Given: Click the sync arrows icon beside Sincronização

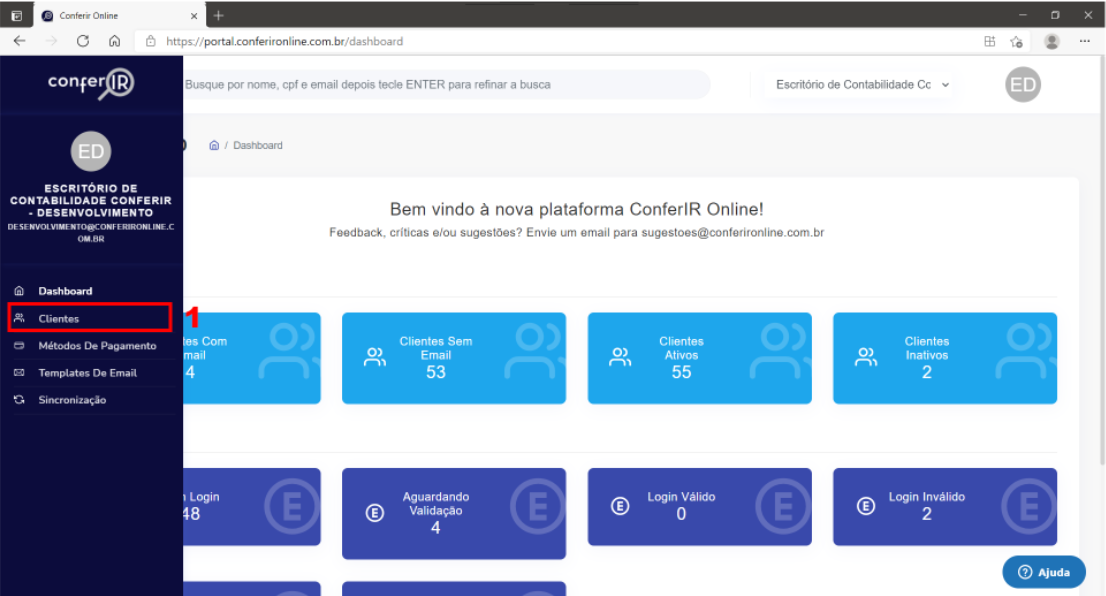Looking at the screenshot, I should [19, 400].
